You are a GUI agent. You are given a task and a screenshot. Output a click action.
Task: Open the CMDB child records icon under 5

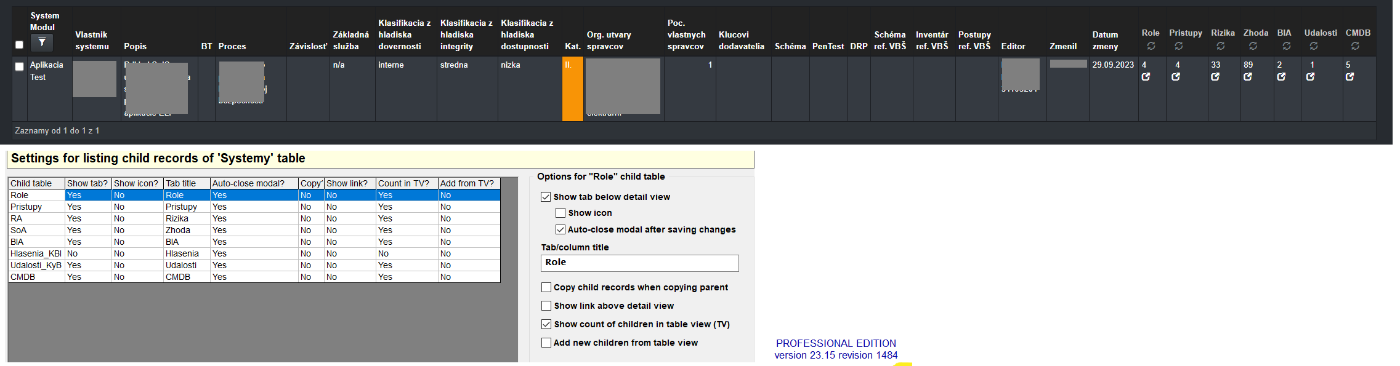(x=1351, y=76)
